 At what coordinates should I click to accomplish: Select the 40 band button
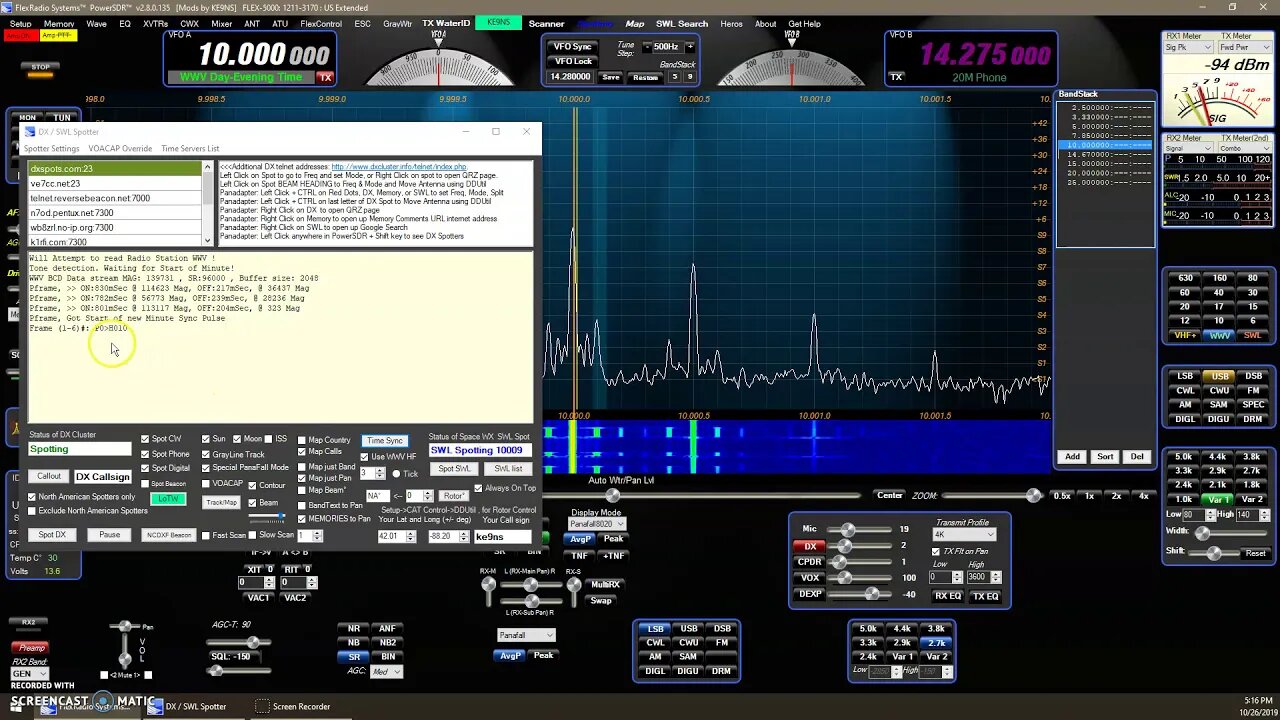pos(1220,293)
